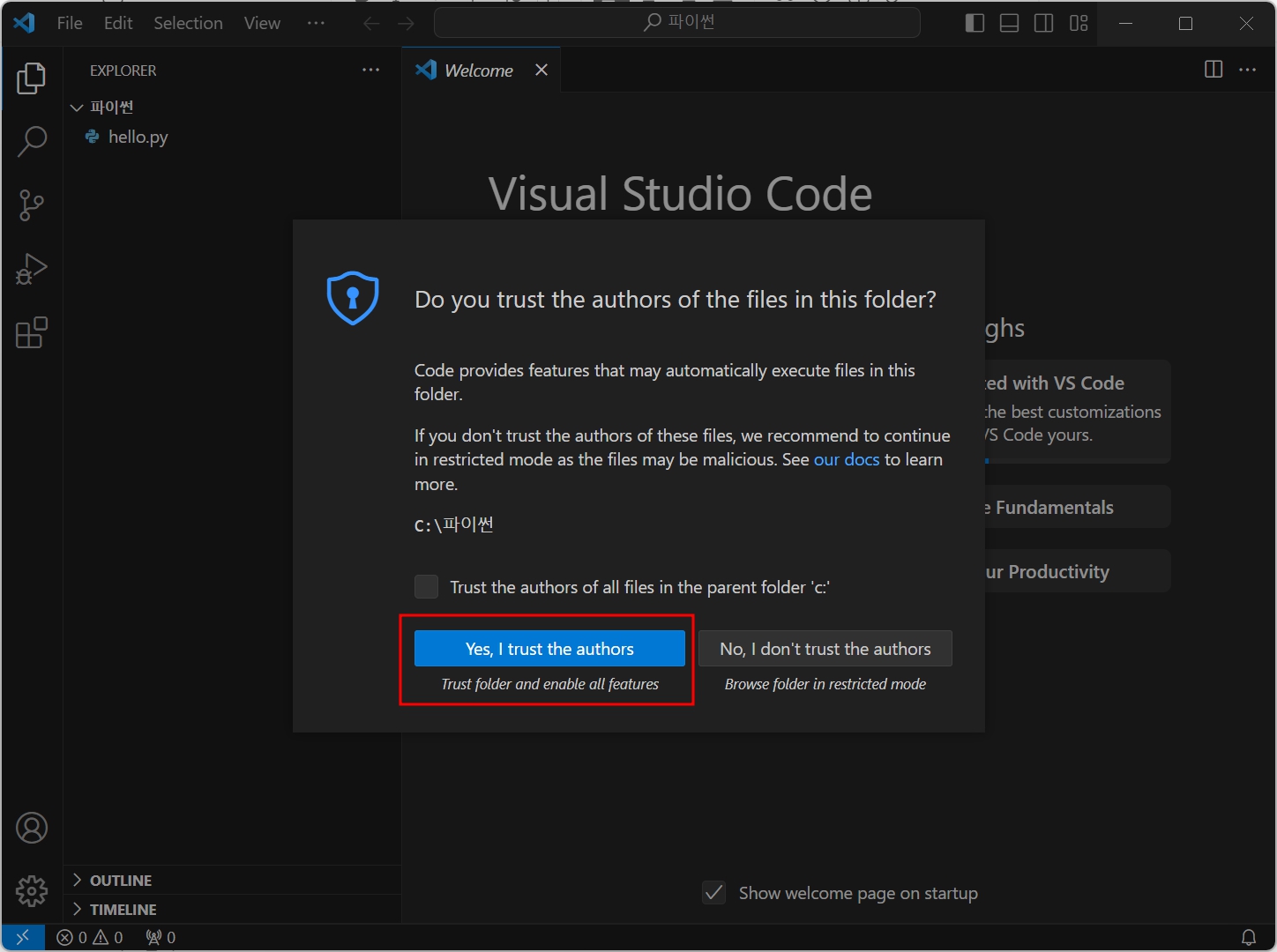Click the VS Code logo in title bar
1277x952 pixels.
pos(24,23)
